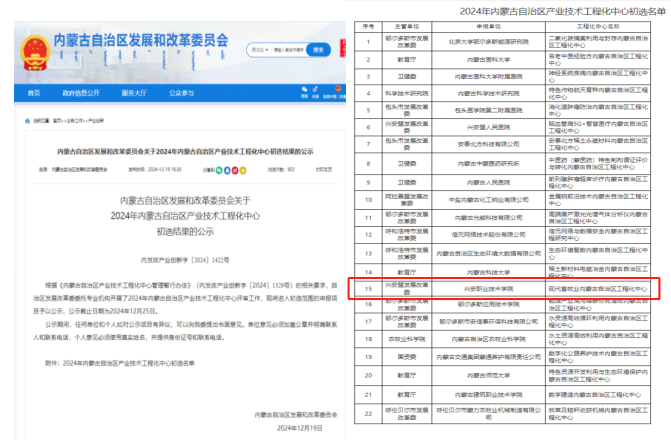This screenshot has width=671, height=441.
Task: Click signature 内蒙古自治区发展和改革委员会 above the date
Action: pos(296,415)
